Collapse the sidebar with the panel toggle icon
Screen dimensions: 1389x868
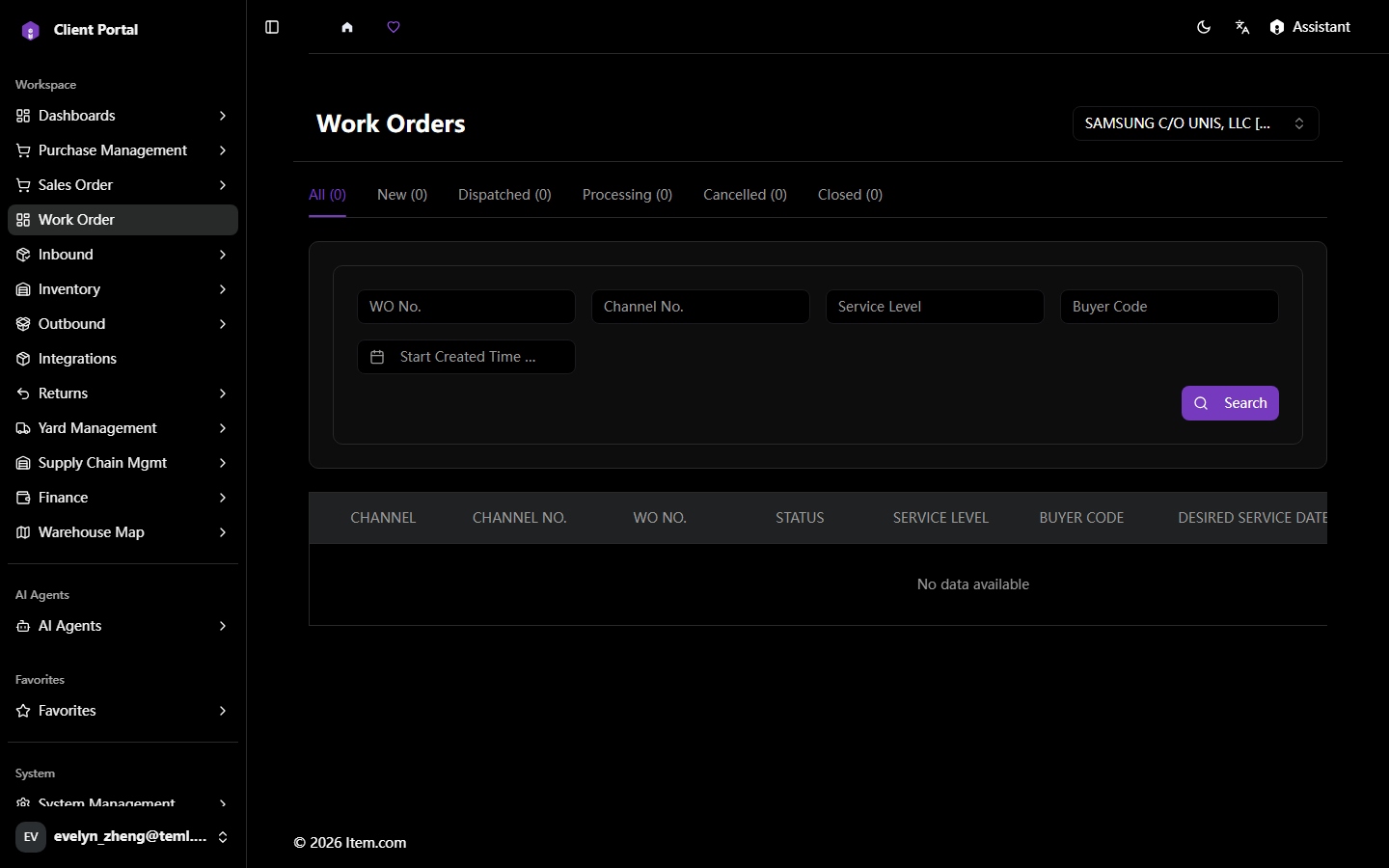click(272, 27)
